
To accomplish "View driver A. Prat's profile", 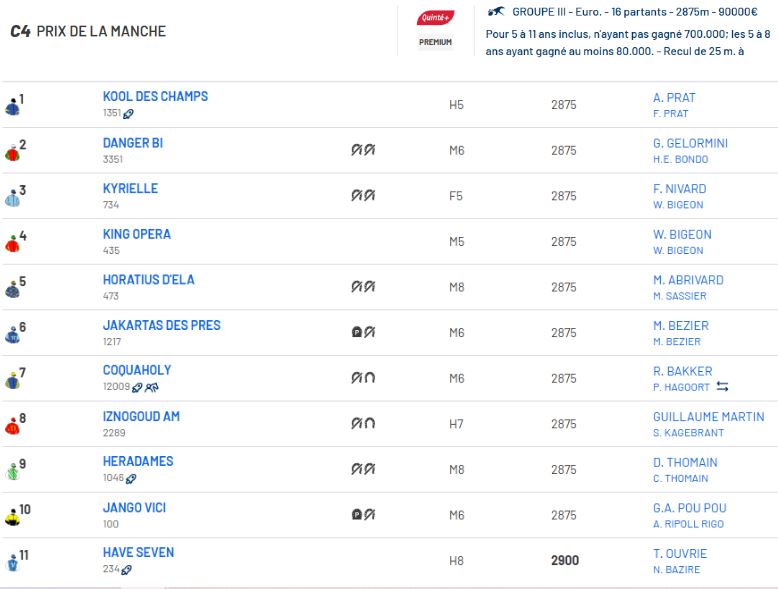I will (x=673, y=97).
